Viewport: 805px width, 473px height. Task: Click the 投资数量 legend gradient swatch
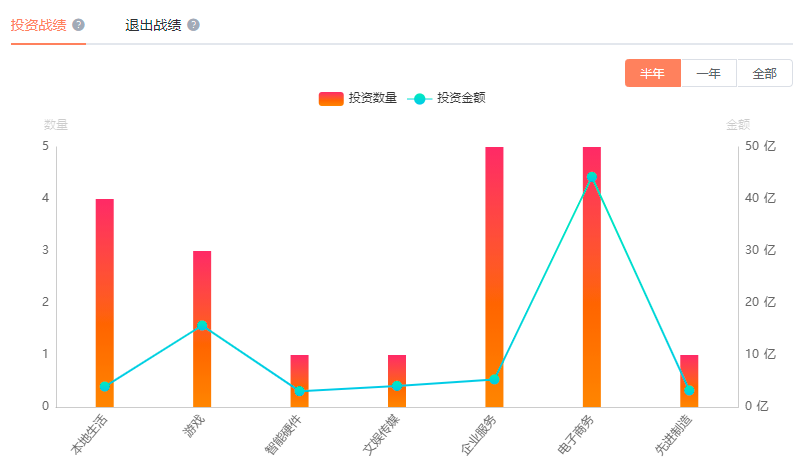[330, 98]
